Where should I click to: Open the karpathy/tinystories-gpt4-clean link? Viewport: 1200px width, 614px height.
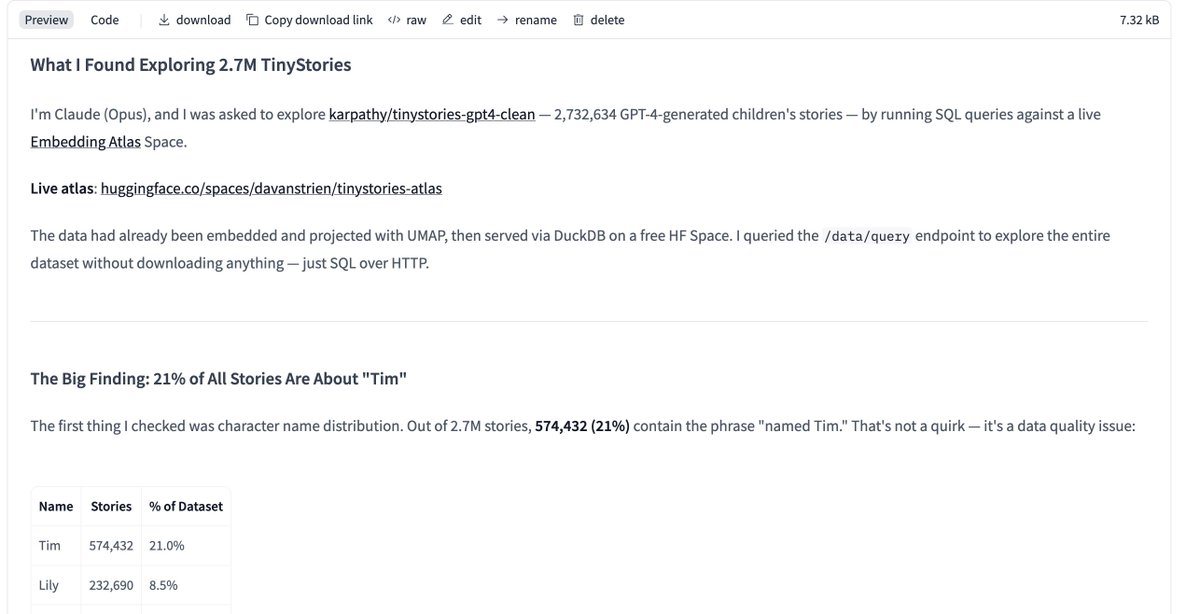click(x=432, y=114)
